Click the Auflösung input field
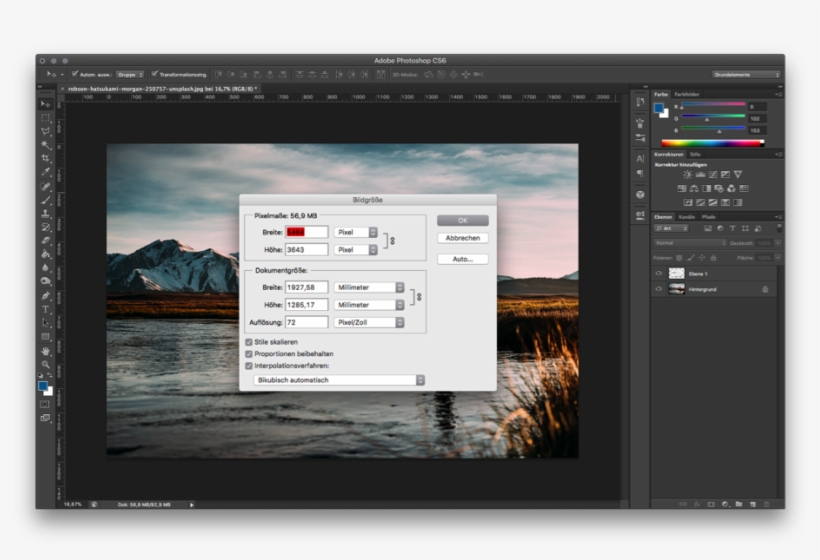 [306, 322]
